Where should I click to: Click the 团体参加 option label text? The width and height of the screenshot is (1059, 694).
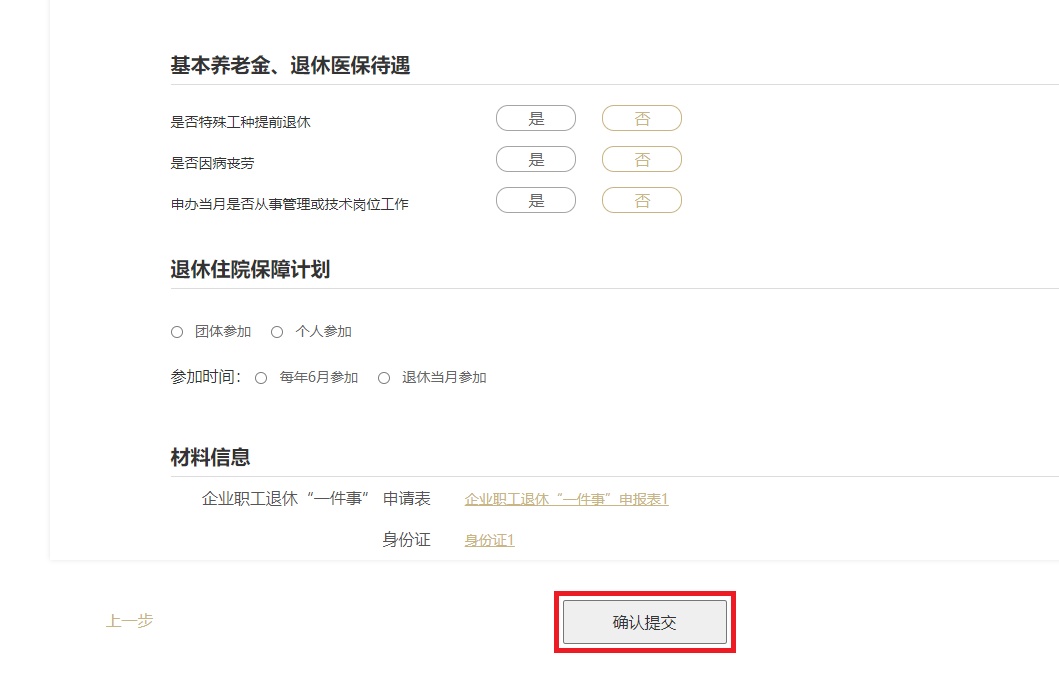223,331
